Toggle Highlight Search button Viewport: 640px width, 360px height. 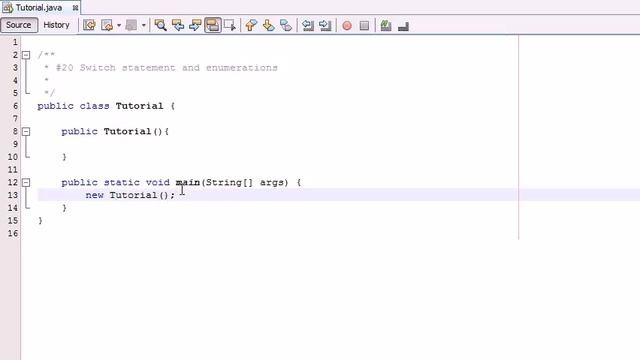click(x=213, y=25)
